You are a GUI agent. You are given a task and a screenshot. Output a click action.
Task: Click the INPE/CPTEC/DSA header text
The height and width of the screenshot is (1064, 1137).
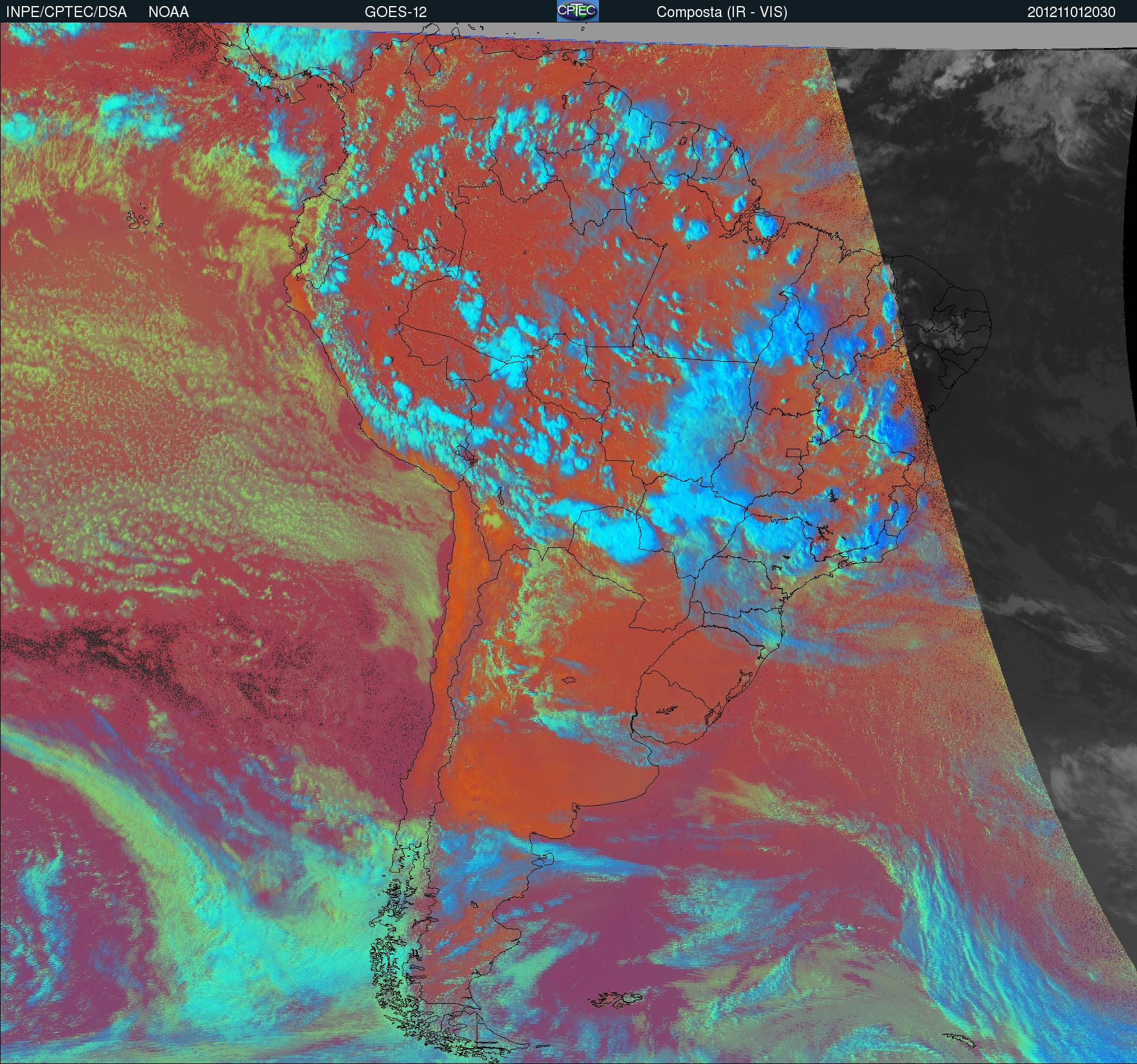[66, 12]
